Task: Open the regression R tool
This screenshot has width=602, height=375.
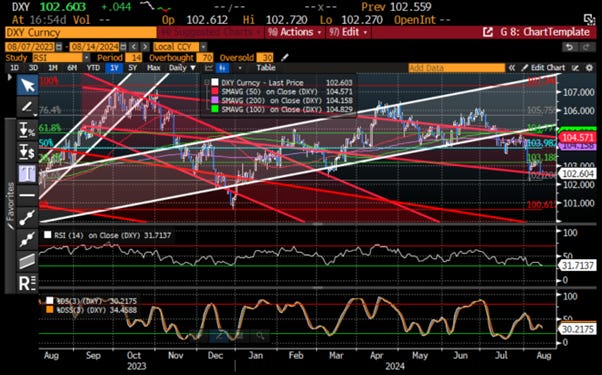Action: click(27, 283)
